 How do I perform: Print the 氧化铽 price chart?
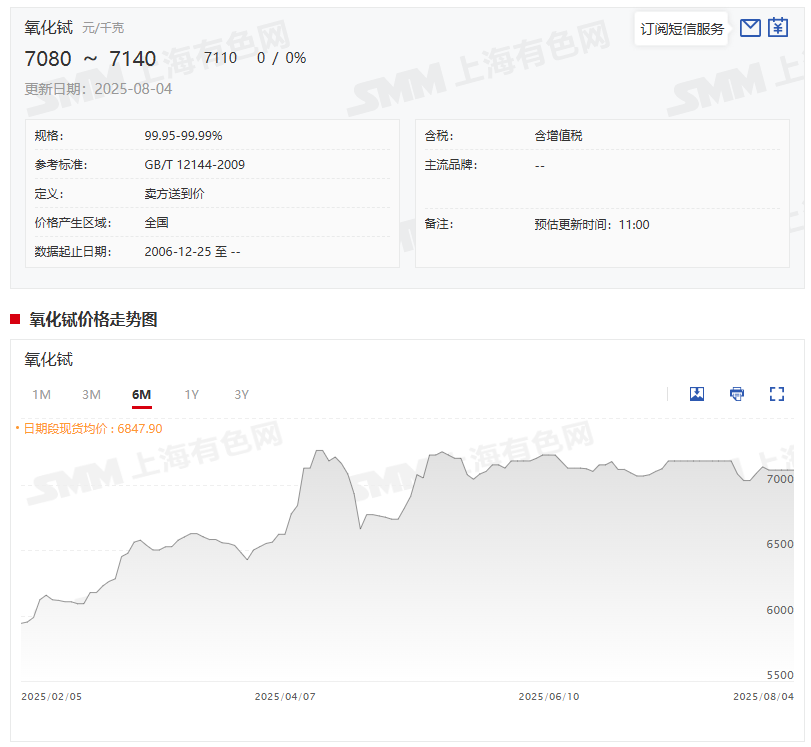(x=737, y=394)
